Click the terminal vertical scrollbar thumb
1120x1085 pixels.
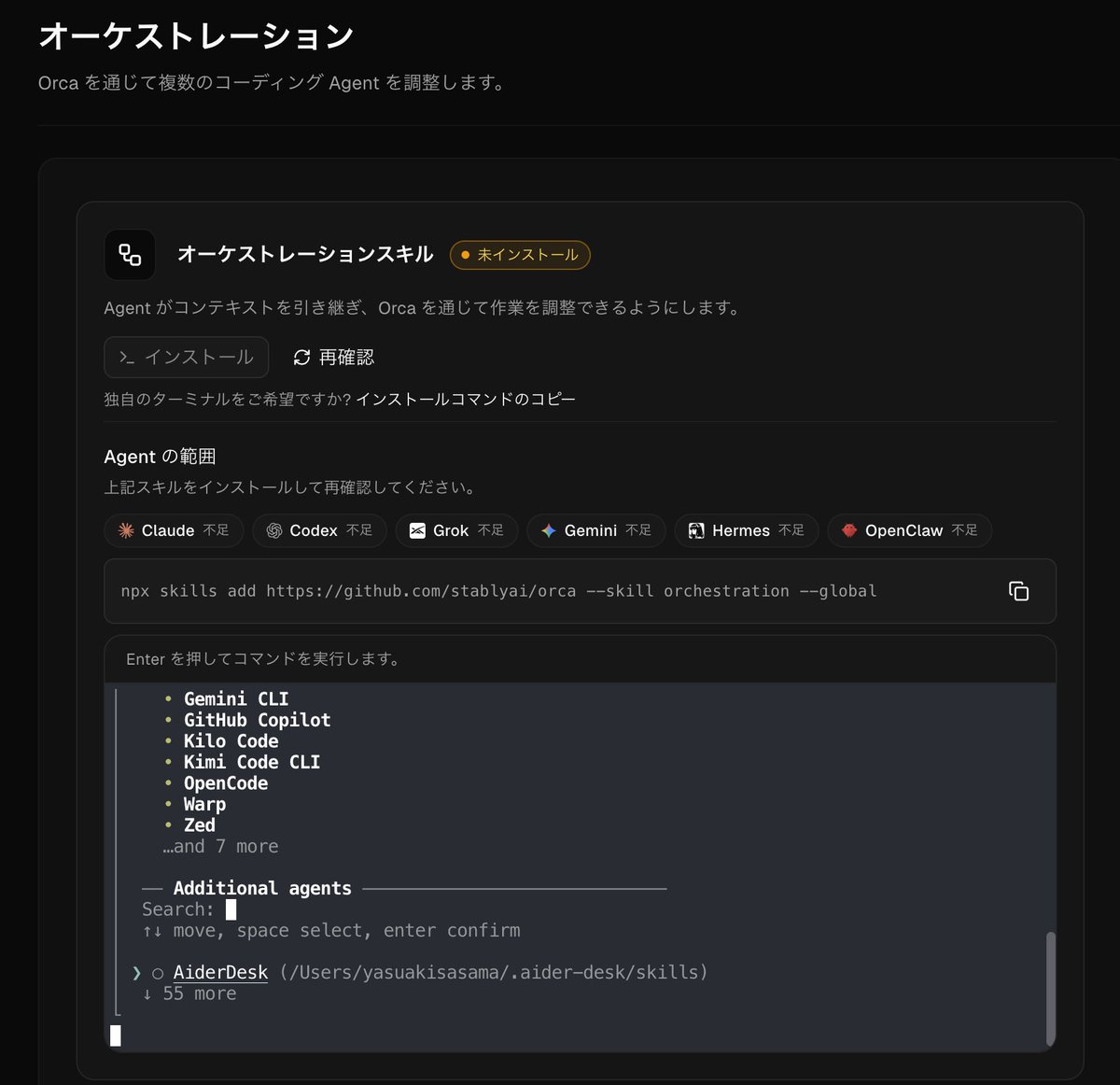pyautogui.click(x=1050, y=989)
